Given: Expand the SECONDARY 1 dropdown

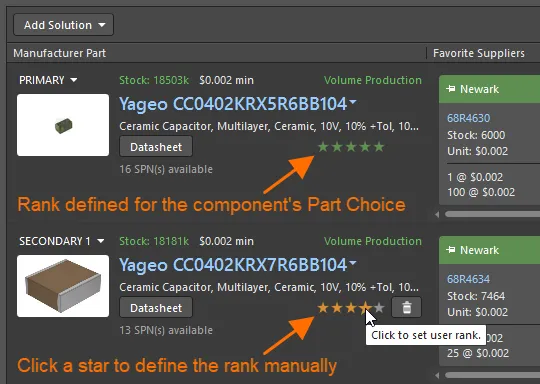Looking at the screenshot, I should coord(62,241).
